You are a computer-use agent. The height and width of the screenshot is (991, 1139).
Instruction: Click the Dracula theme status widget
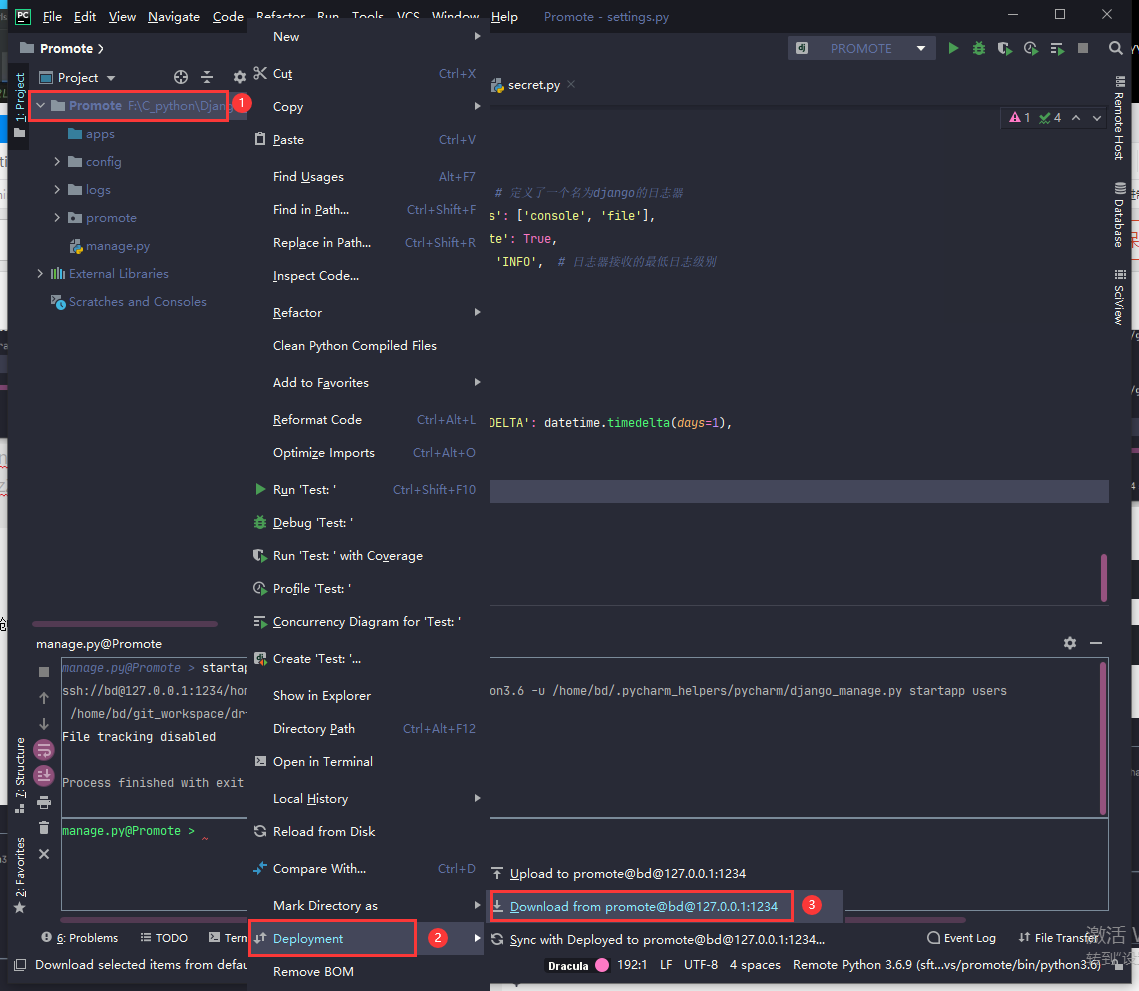[x=568, y=966]
